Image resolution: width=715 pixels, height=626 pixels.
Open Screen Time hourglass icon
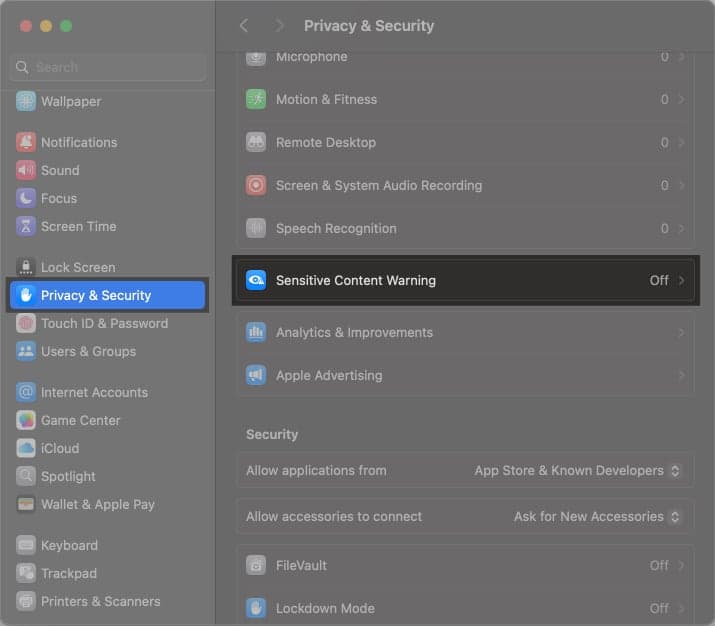click(26, 226)
